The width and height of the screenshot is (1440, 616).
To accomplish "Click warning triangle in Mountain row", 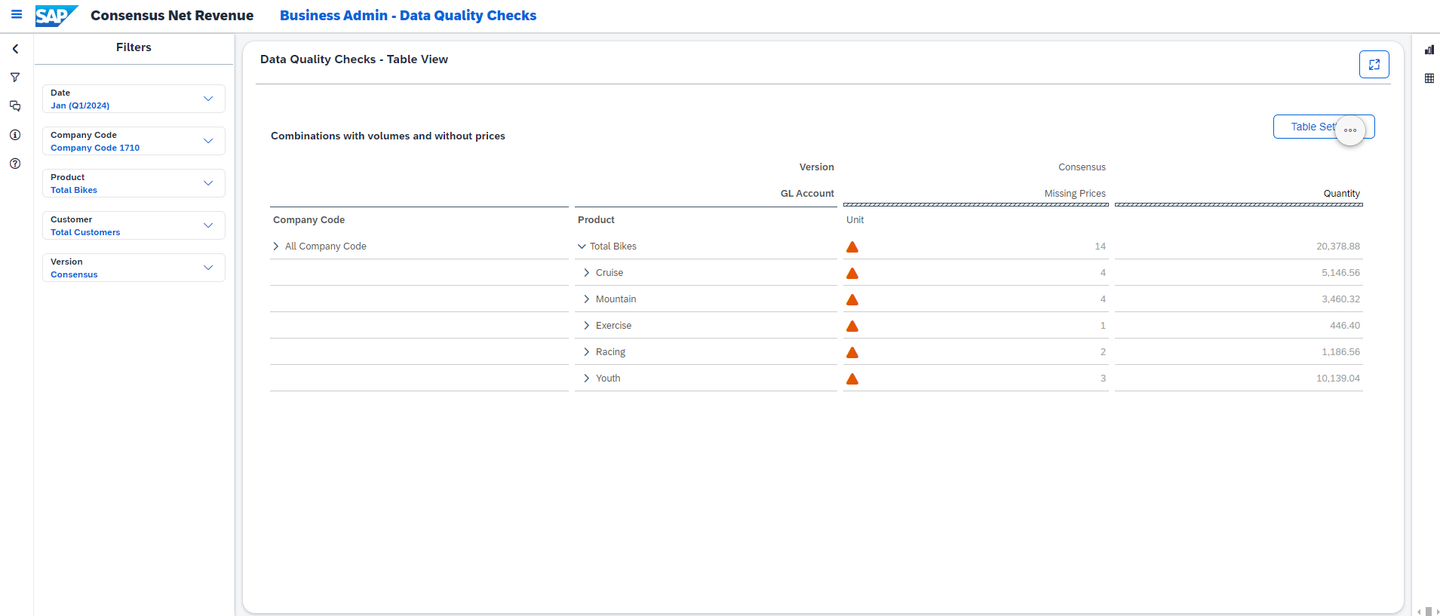I will (852, 299).
